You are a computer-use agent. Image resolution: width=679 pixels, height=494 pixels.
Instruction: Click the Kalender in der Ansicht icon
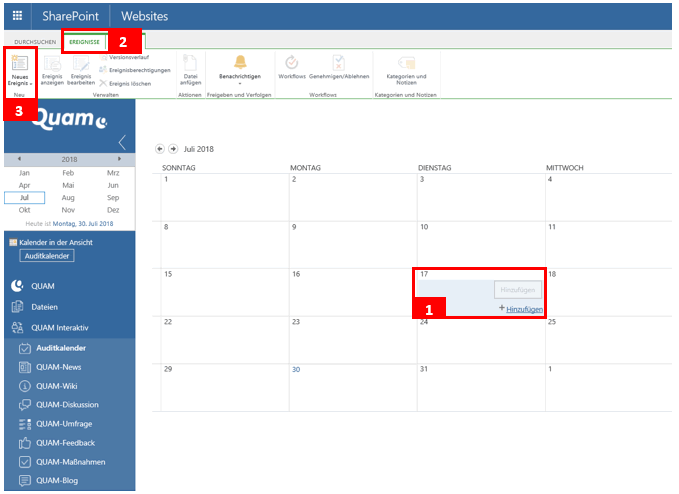point(13,242)
